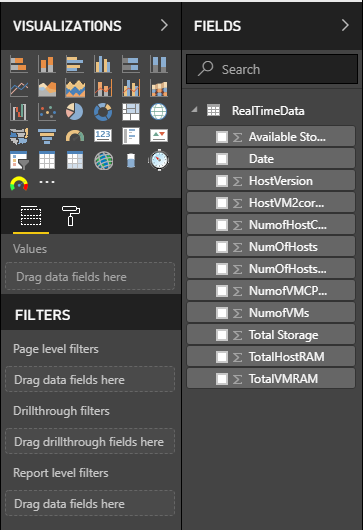Check the NumOfHosts... truncated field
Image resolution: width=363 pixels, height=530 pixels.
[222, 269]
